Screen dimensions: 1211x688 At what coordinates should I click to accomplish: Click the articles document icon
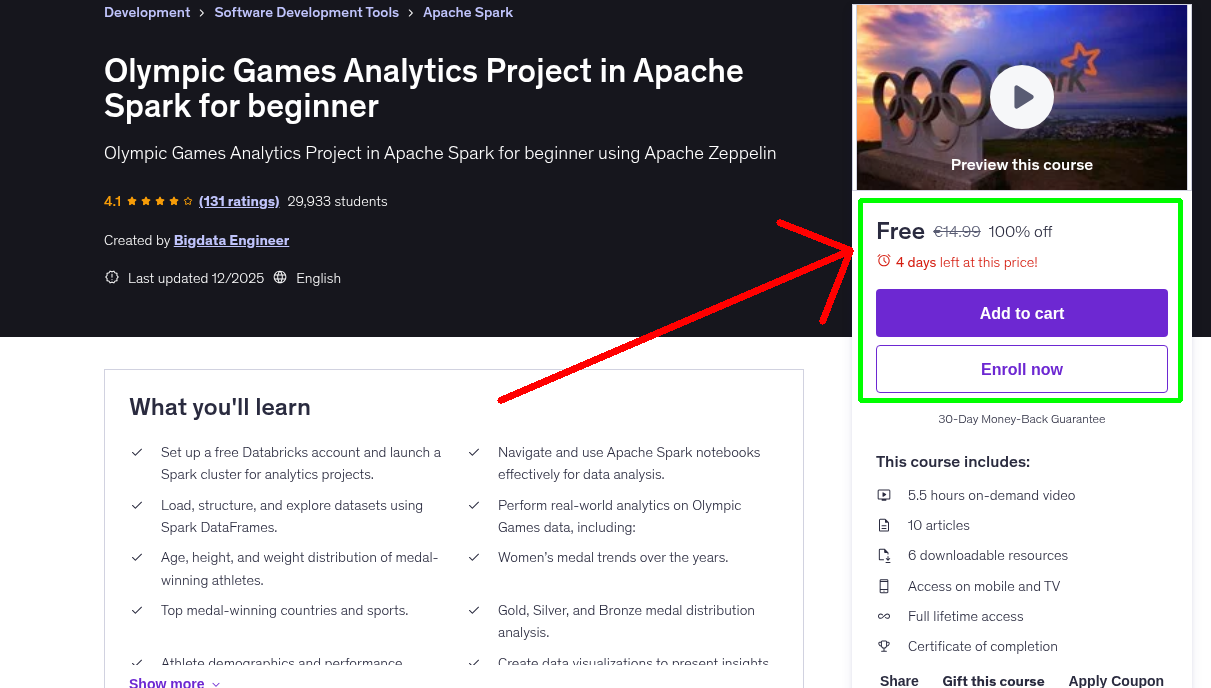(884, 524)
